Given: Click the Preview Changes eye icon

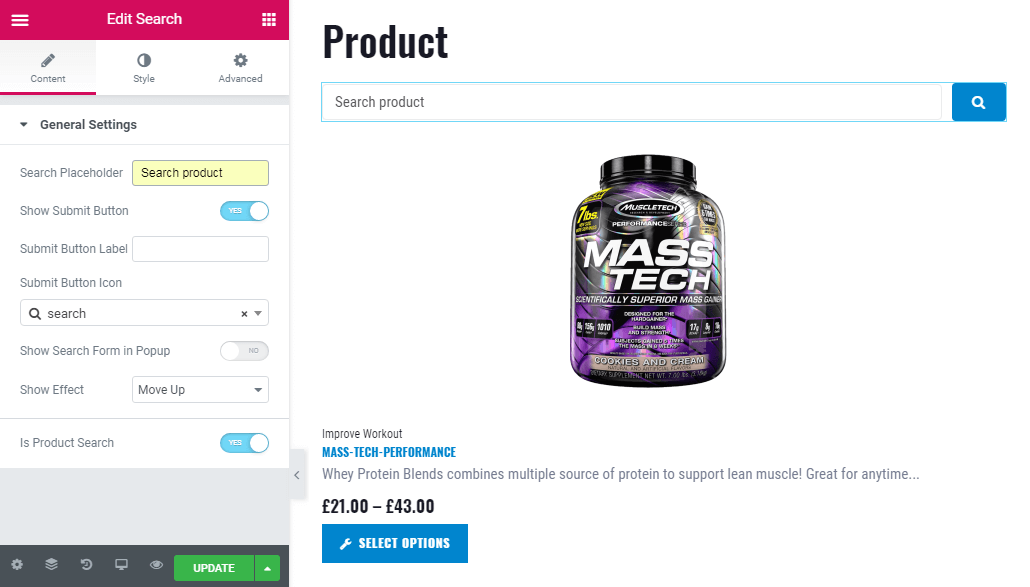Looking at the screenshot, I should pos(156,565).
